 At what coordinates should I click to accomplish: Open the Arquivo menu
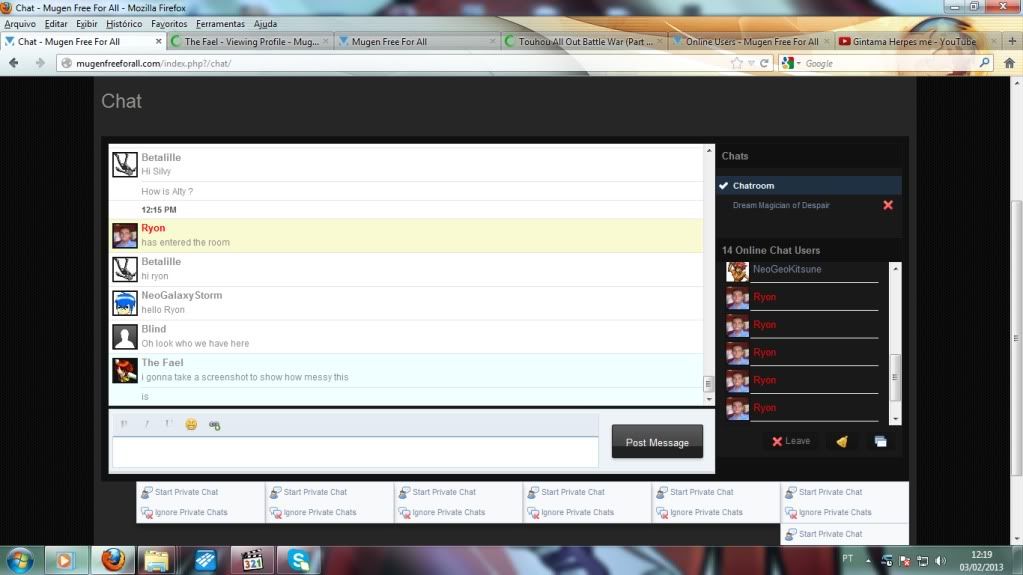click(x=20, y=23)
